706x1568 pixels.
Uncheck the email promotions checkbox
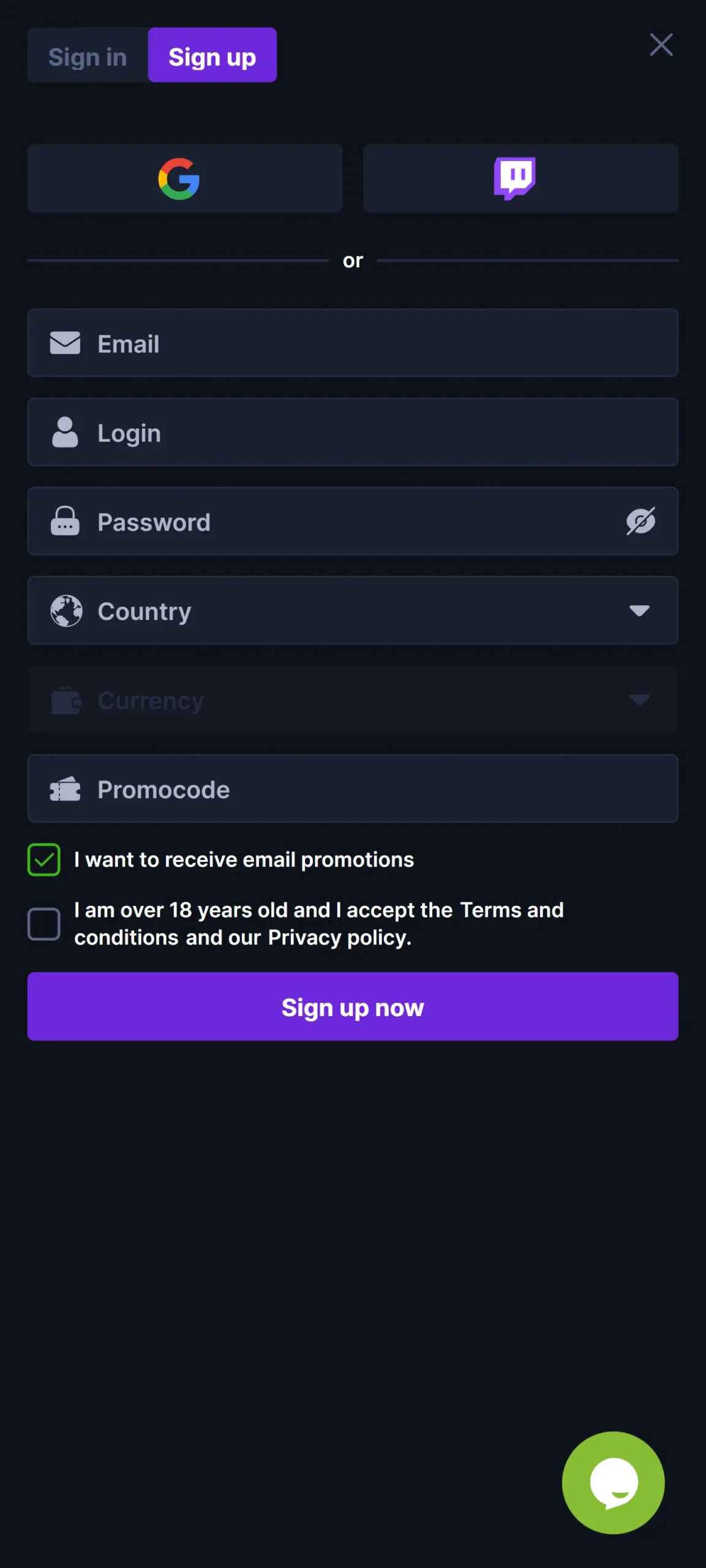pyautogui.click(x=44, y=859)
